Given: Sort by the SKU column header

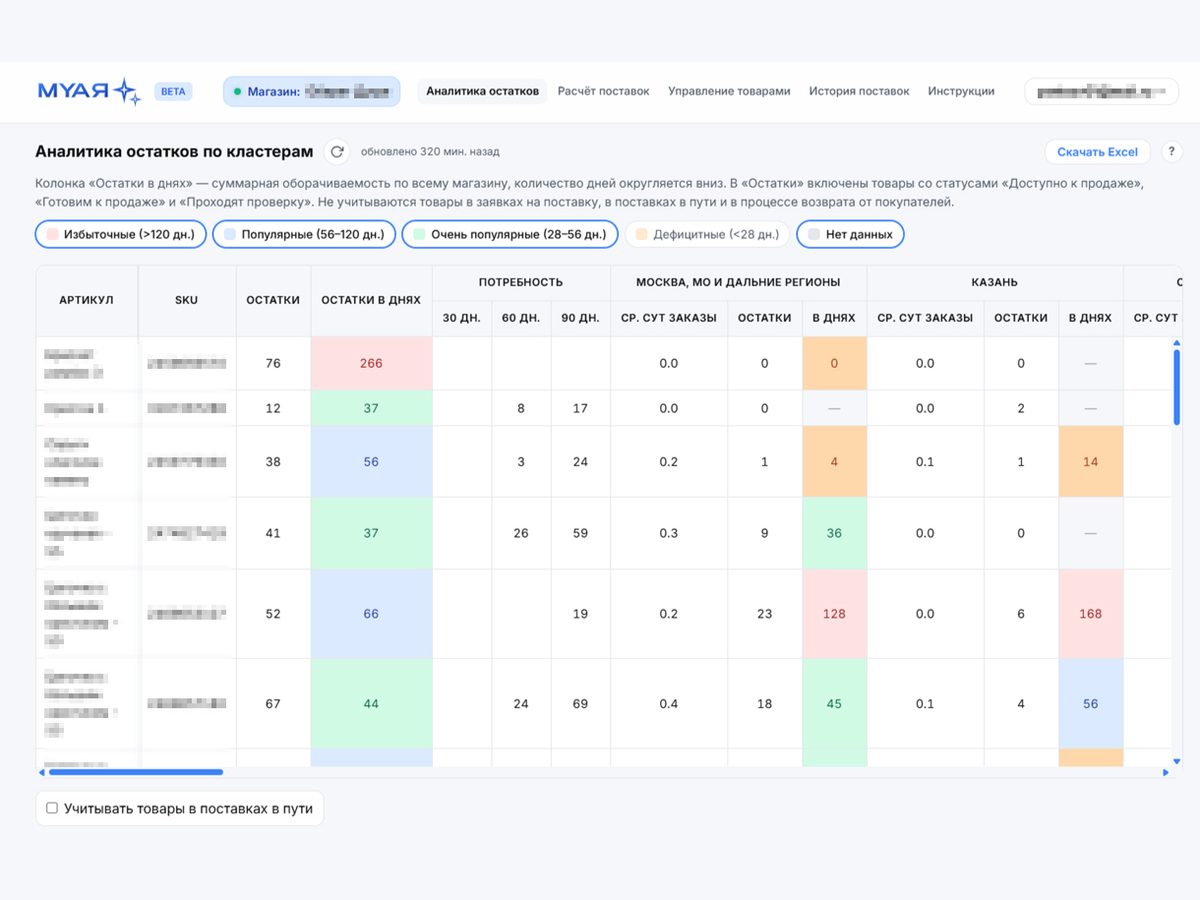Looking at the screenshot, I should click(x=187, y=300).
